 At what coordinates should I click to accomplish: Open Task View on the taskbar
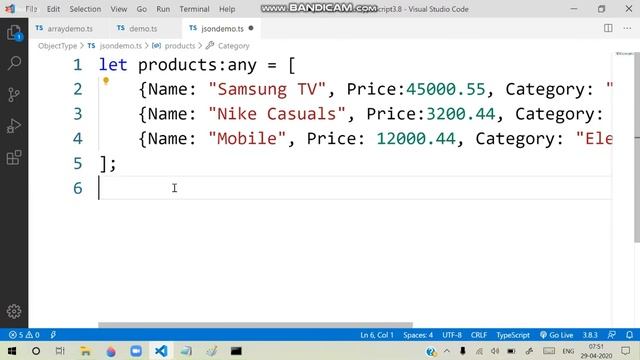point(60,351)
